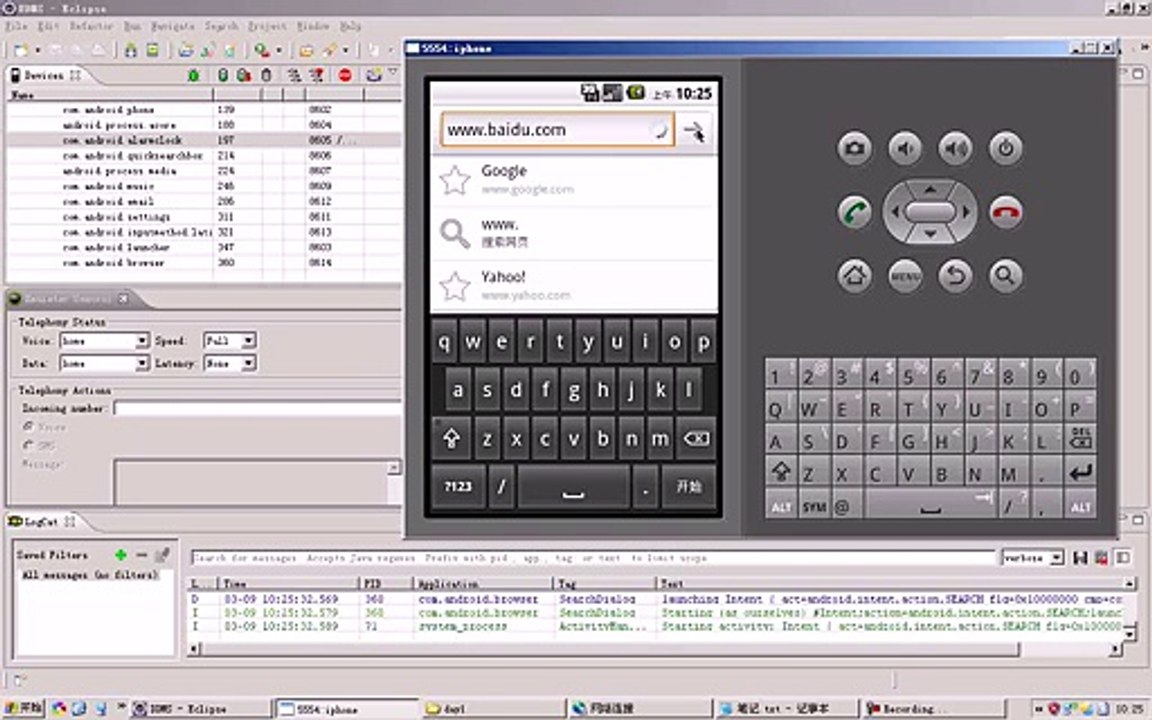Open the Run dropdown arrow in Eclipse toolbar
1152x720 pixels.
click(x=279, y=50)
